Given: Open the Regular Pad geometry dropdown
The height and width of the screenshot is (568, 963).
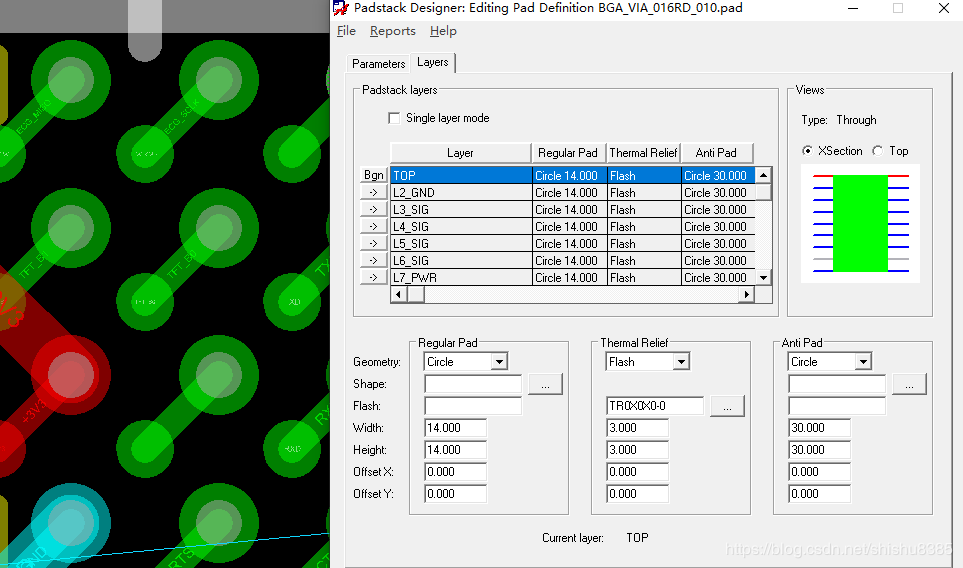Looking at the screenshot, I should 499,362.
